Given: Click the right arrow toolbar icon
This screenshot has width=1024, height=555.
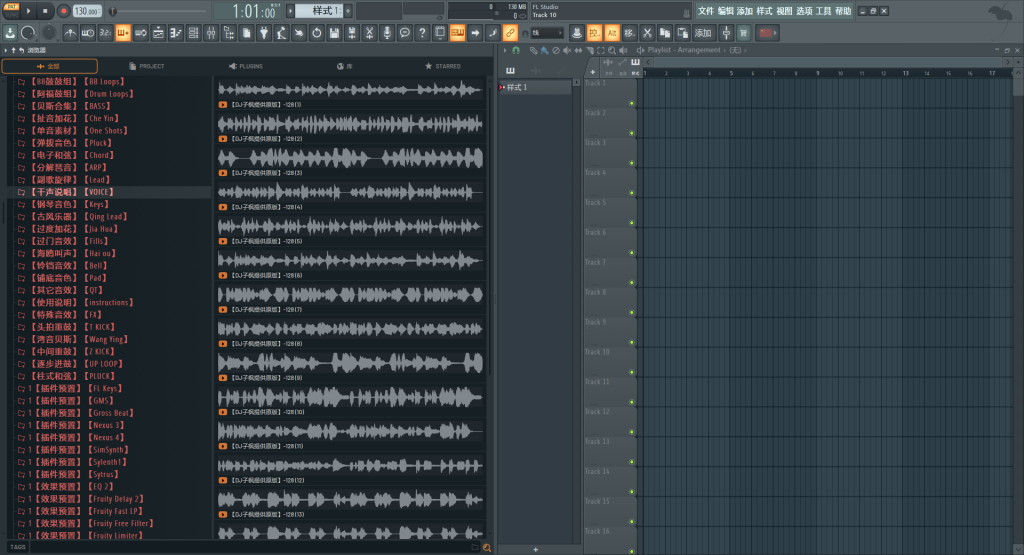Looking at the screenshot, I should pos(475,33).
